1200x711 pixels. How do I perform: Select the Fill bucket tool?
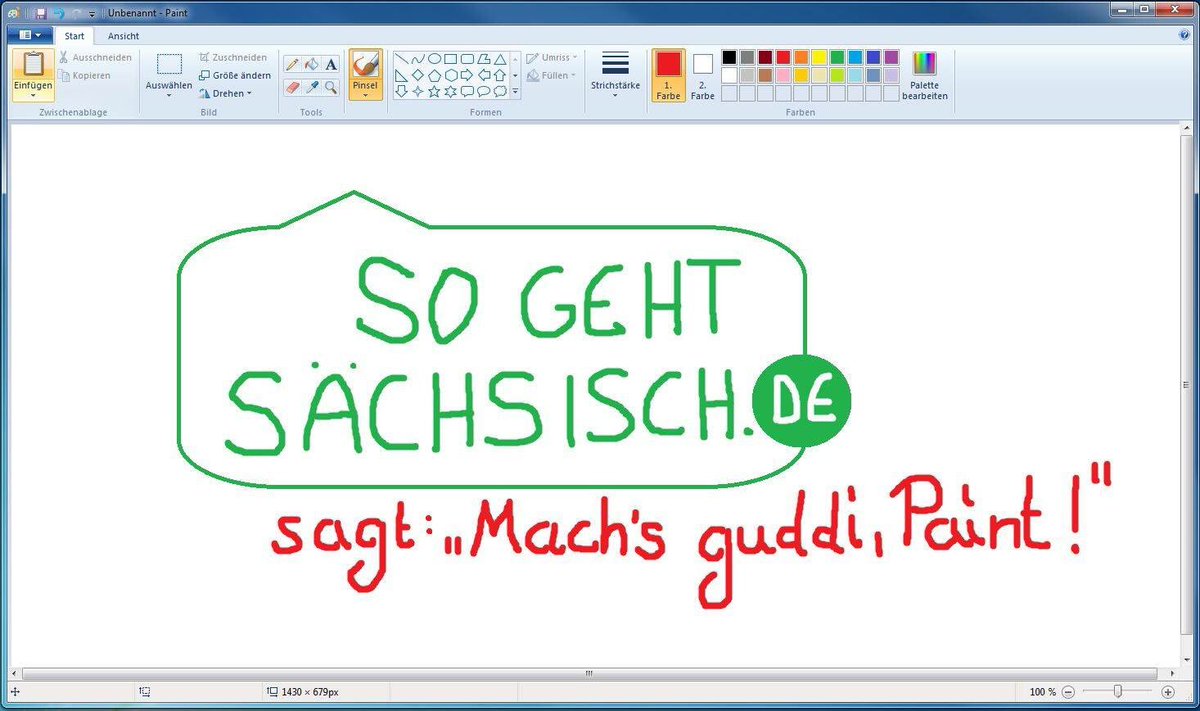[312, 64]
